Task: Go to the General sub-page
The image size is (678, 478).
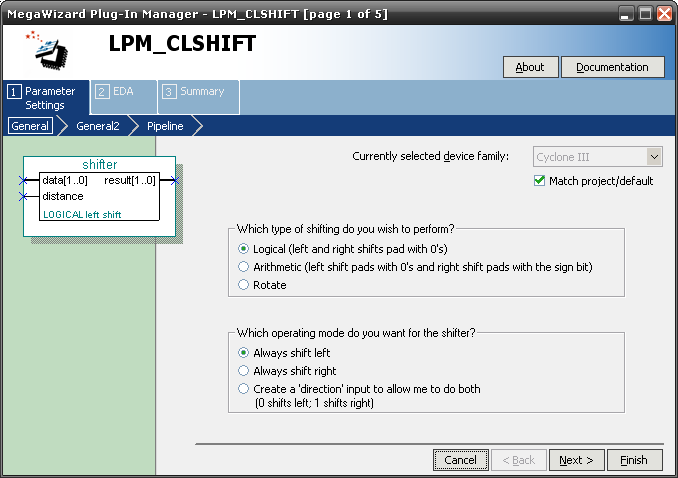Action: click(30, 126)
